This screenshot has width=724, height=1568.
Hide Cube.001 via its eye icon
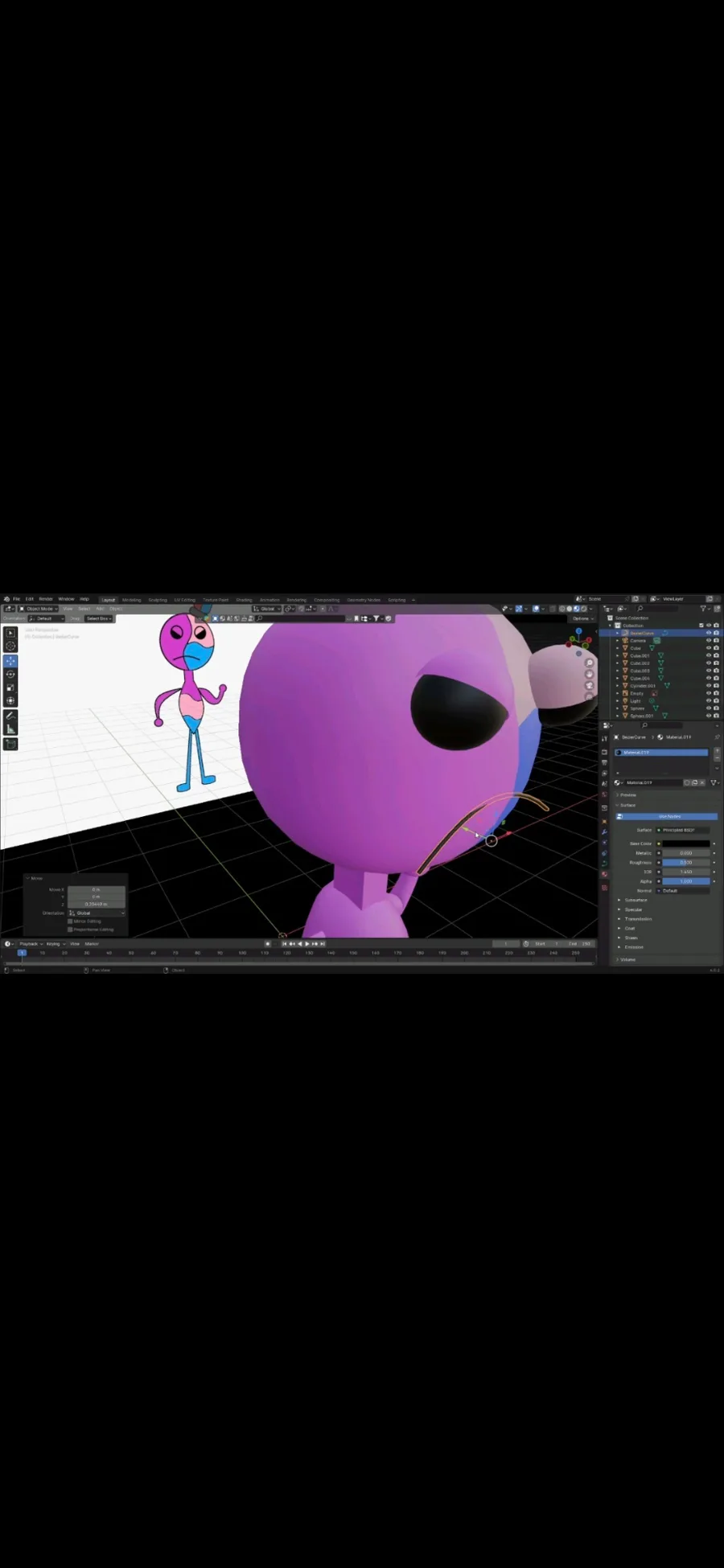pyautogui.click(x=709, y=655)
